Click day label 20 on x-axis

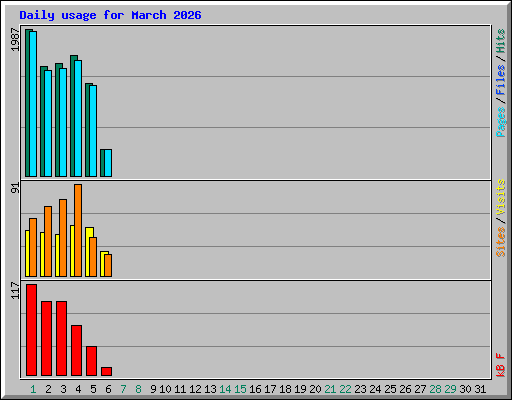tap(315, 389)
